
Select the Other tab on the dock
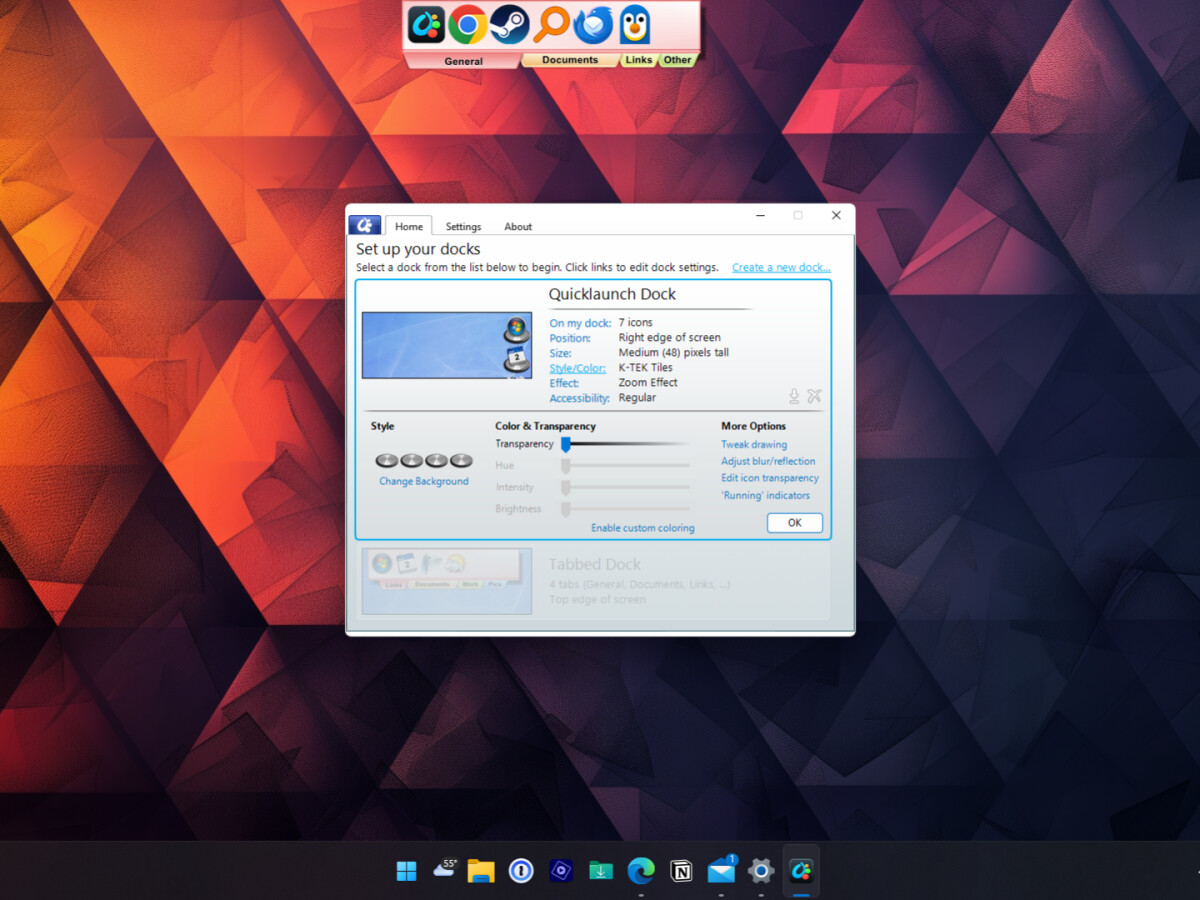pyautogui.click(x=678, y=60)
